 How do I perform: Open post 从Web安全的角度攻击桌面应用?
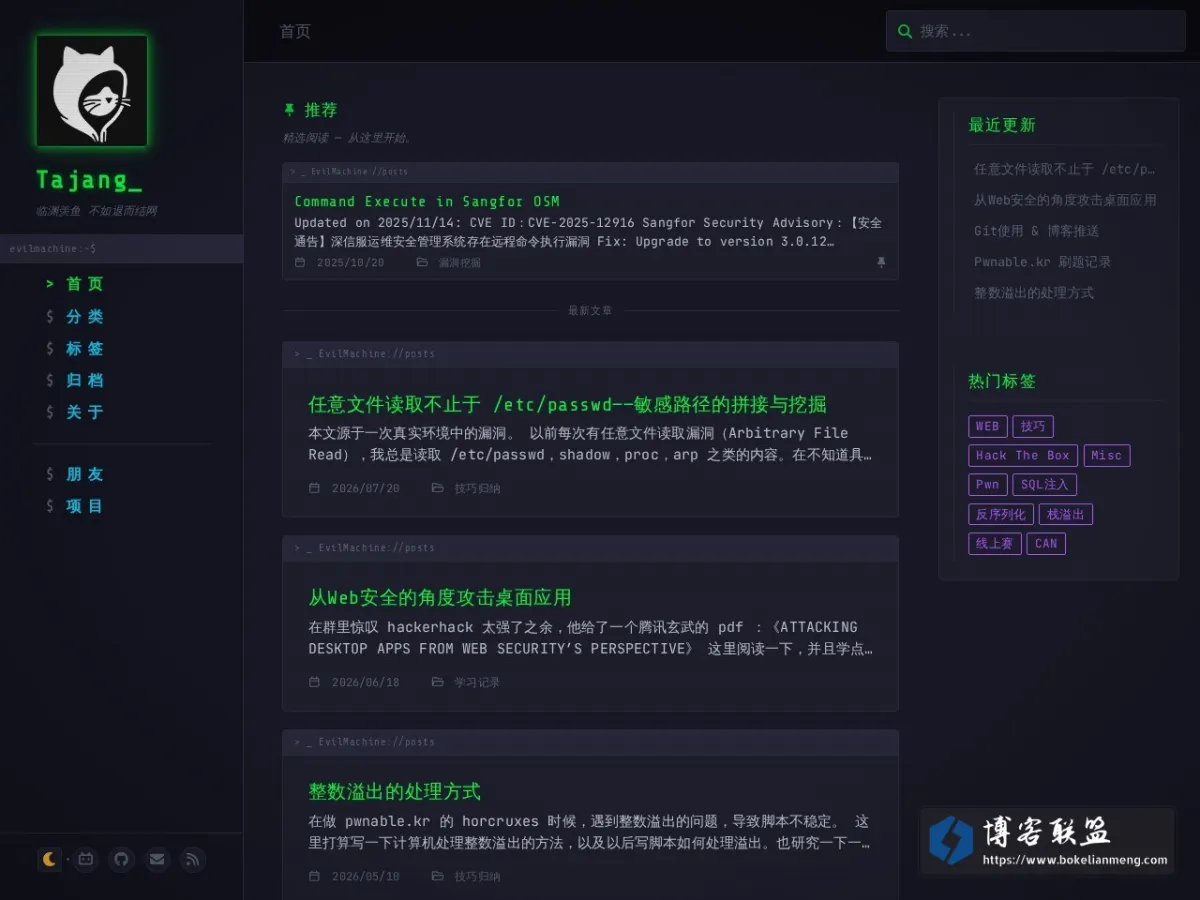point(440,598)
